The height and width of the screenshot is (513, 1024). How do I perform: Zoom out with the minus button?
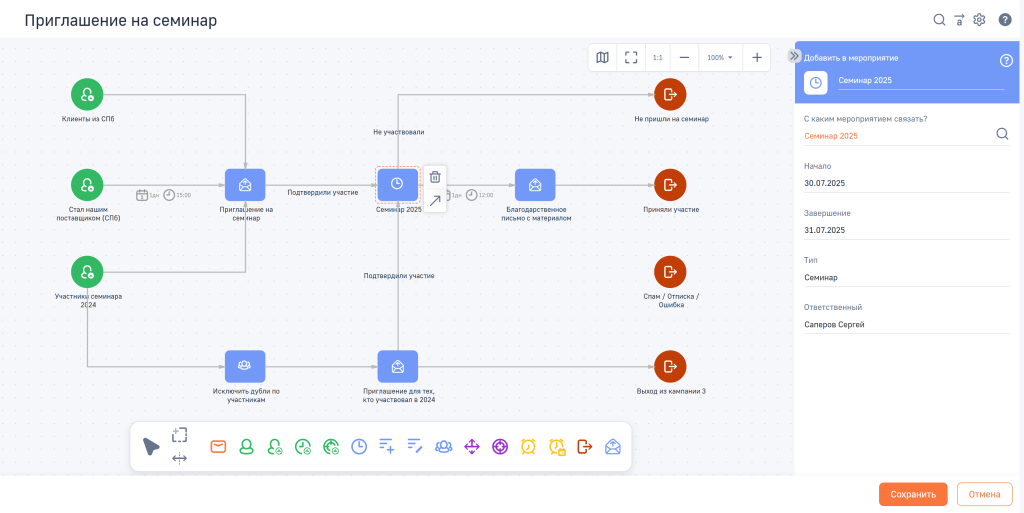tap(684, 57)
